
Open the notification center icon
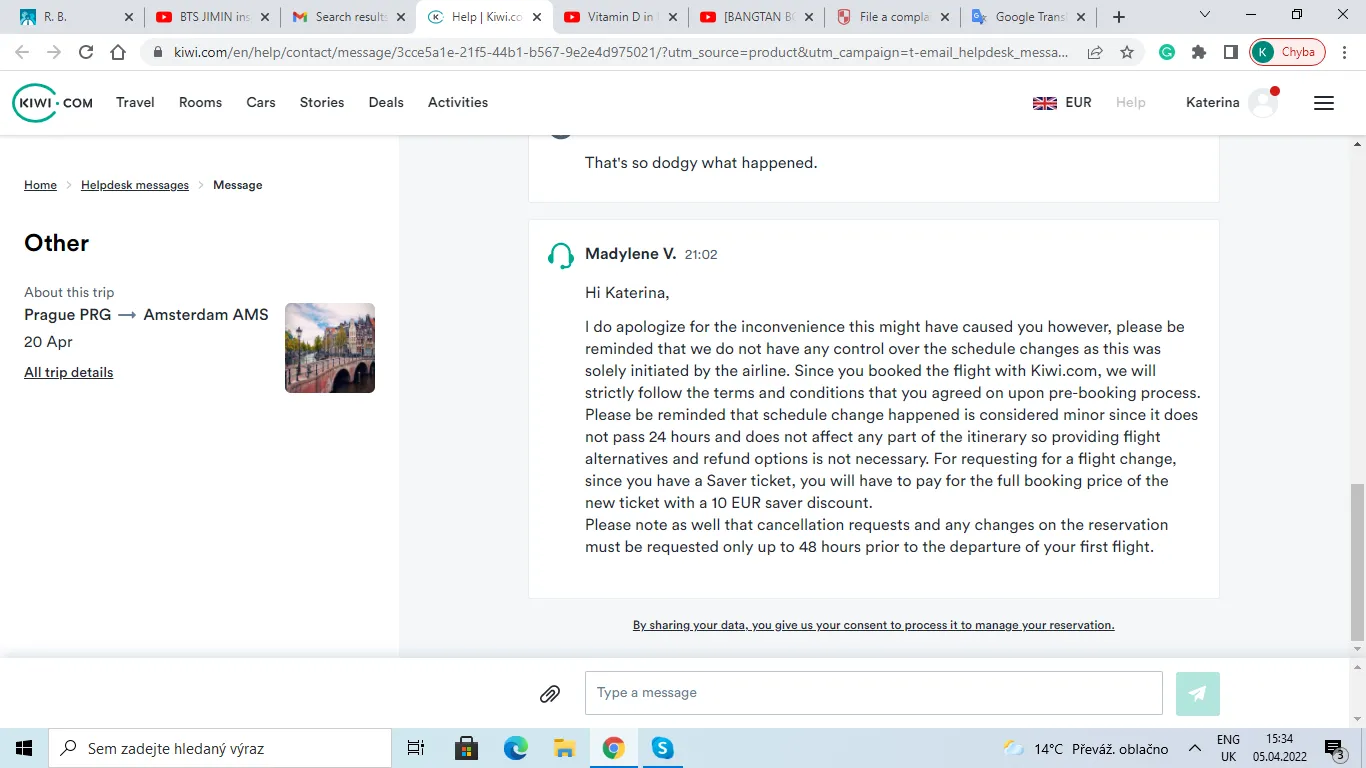coord(1334,748)
